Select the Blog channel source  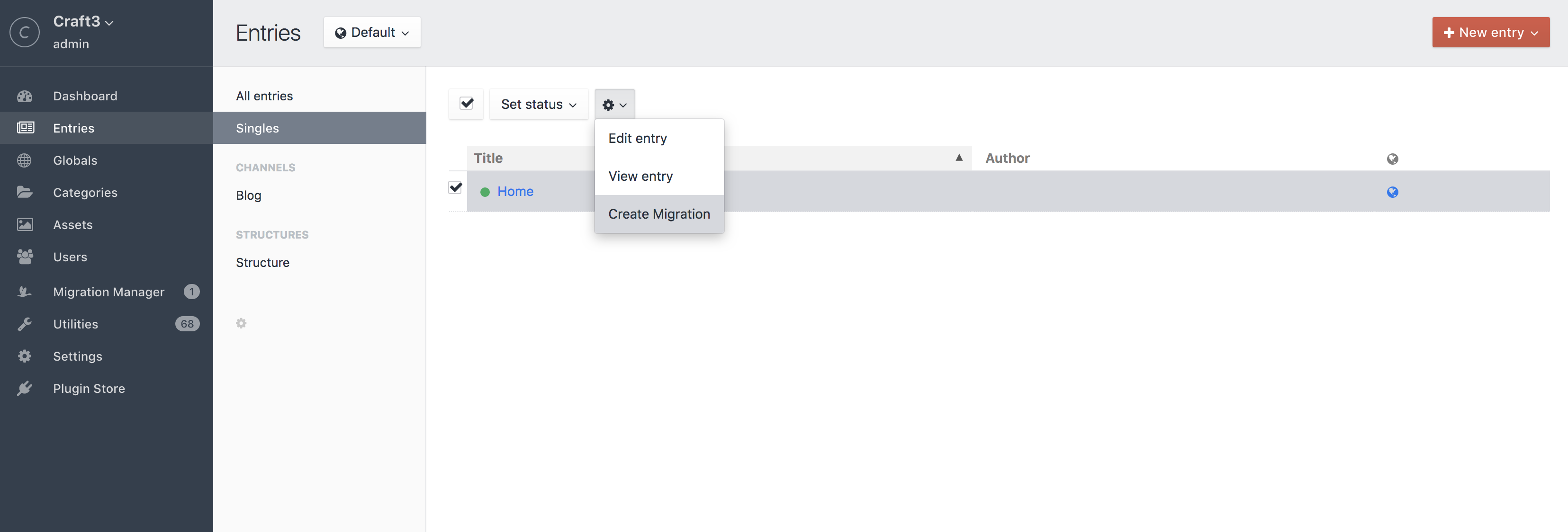248,195
